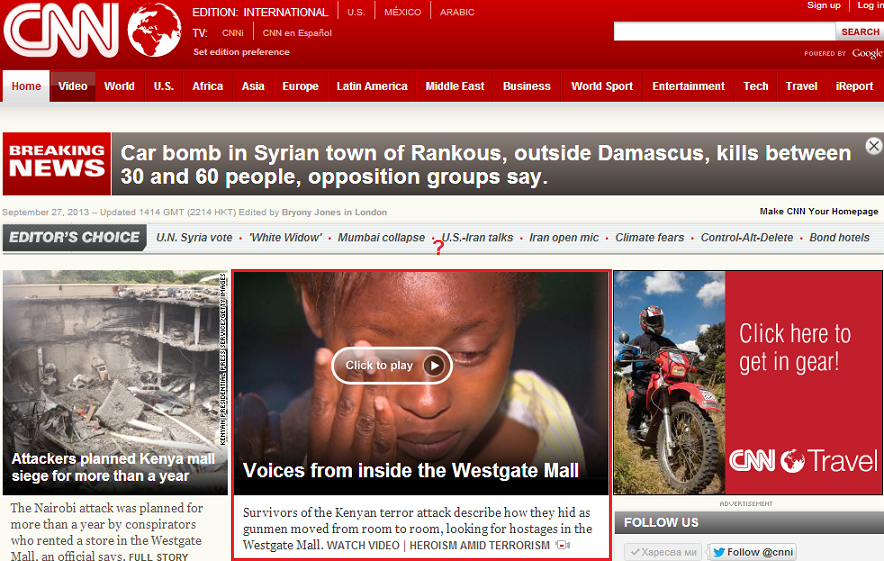Open Iran open mic story
This screenshot has height=561, width=884.
pyautogui.click(x=564, y=237)
